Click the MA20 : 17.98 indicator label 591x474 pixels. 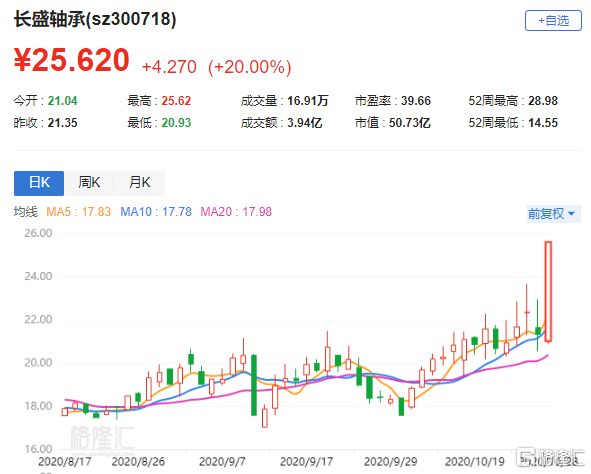tap(236, 212)
